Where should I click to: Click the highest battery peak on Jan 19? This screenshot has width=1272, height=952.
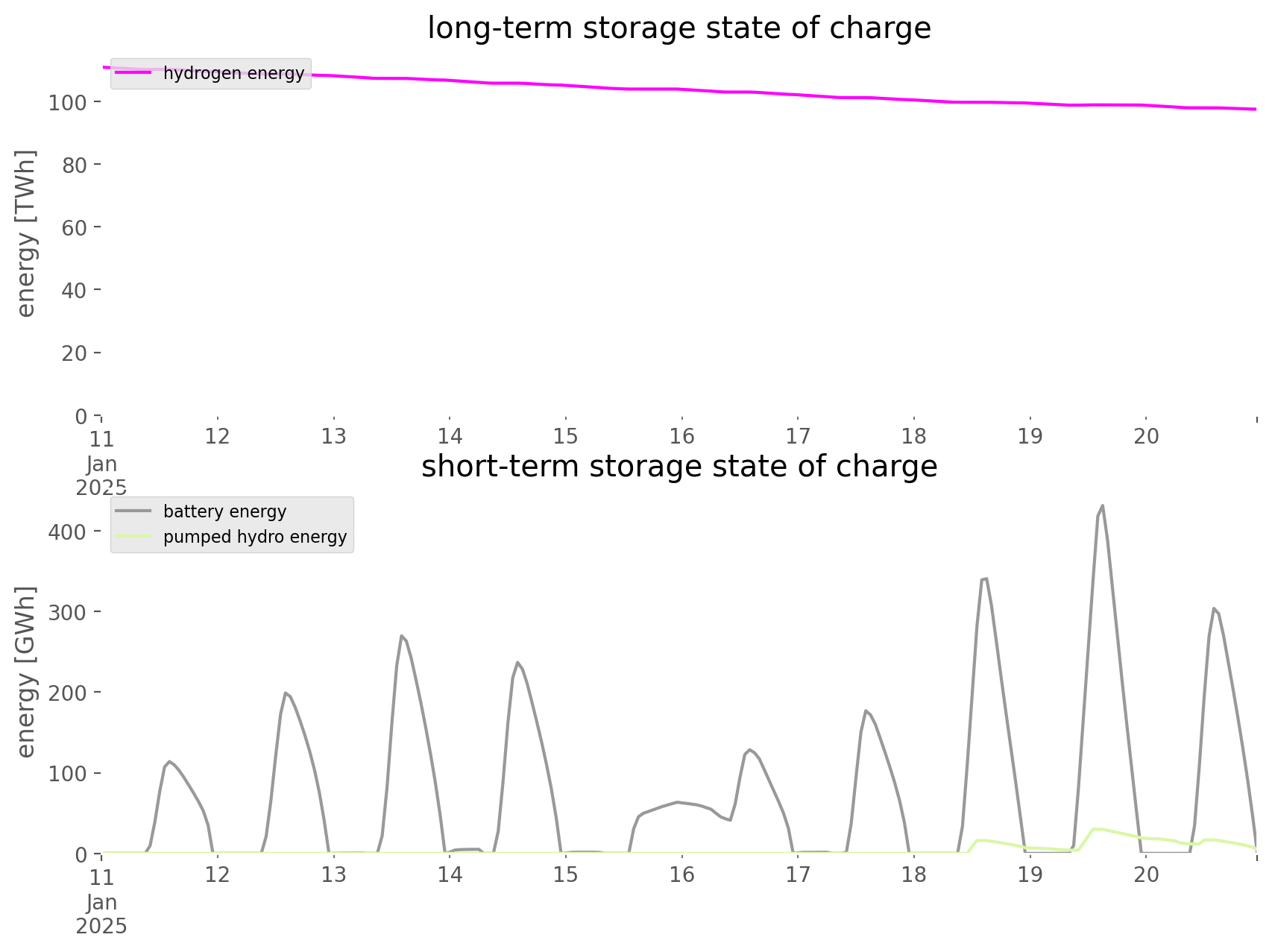click(1102, 506)
